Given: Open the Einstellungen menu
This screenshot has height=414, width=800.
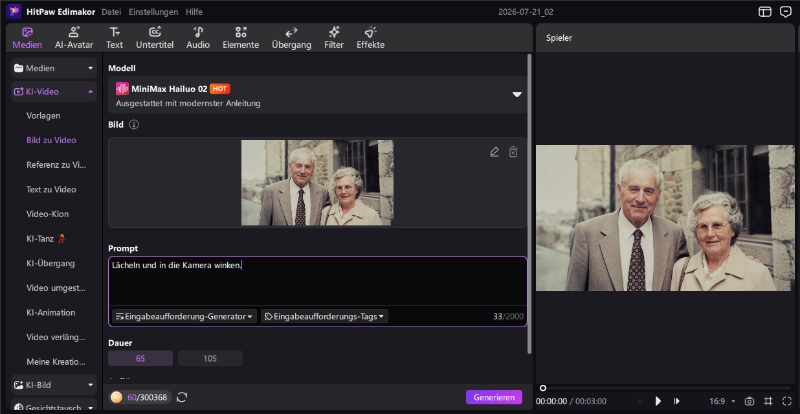Looking at the screenshot, I should point(153,12).
